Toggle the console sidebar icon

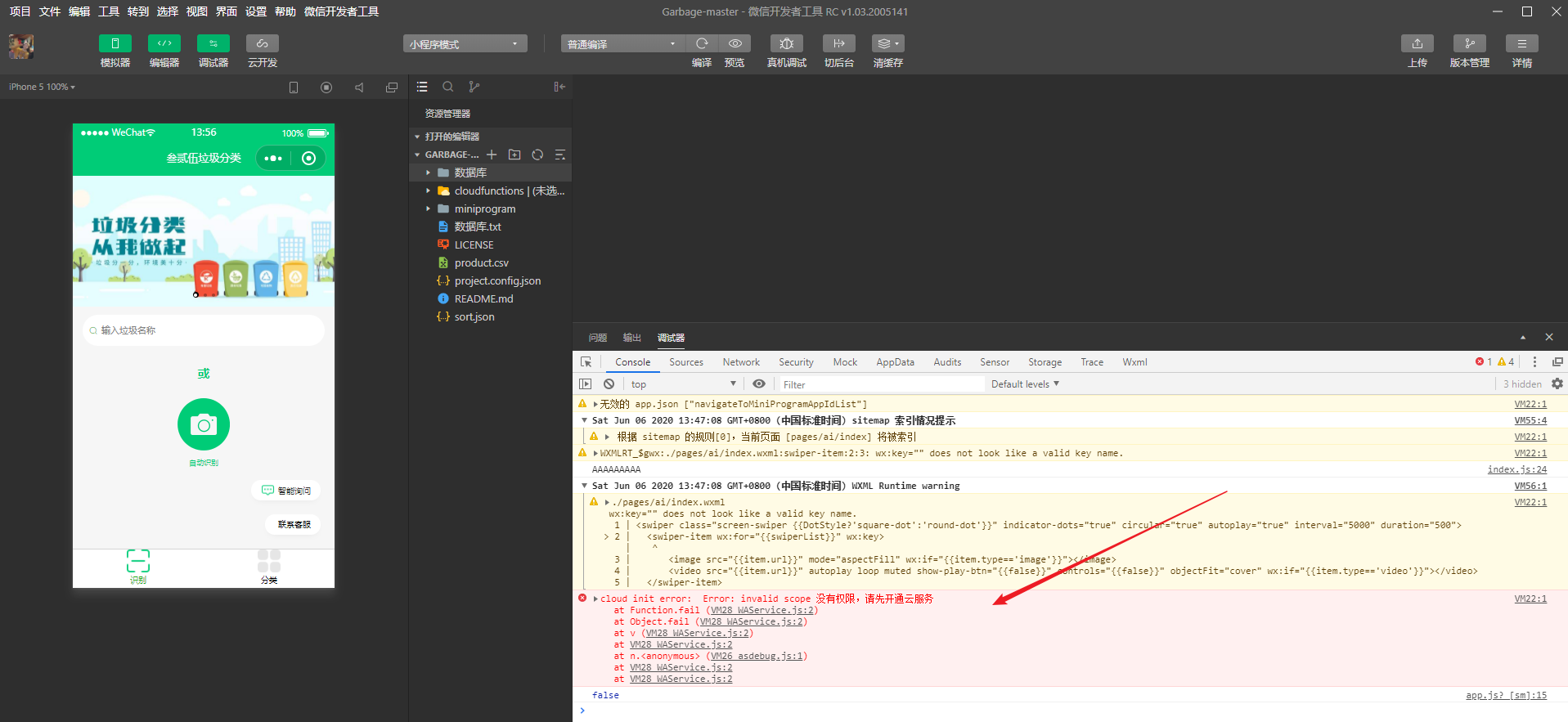[x=585, y=383]
